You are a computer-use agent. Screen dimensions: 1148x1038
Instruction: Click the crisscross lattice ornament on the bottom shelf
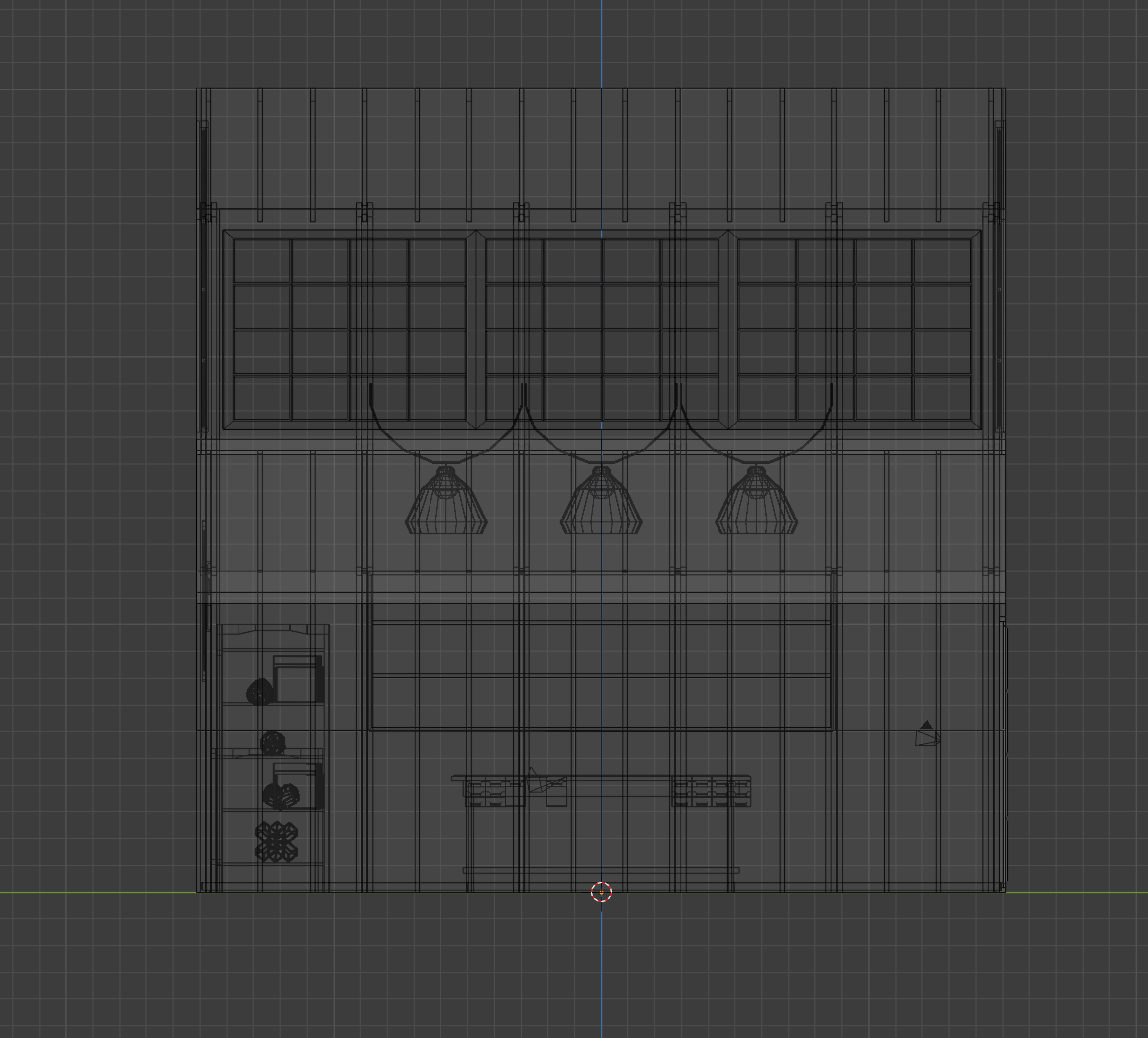point(277,841)
